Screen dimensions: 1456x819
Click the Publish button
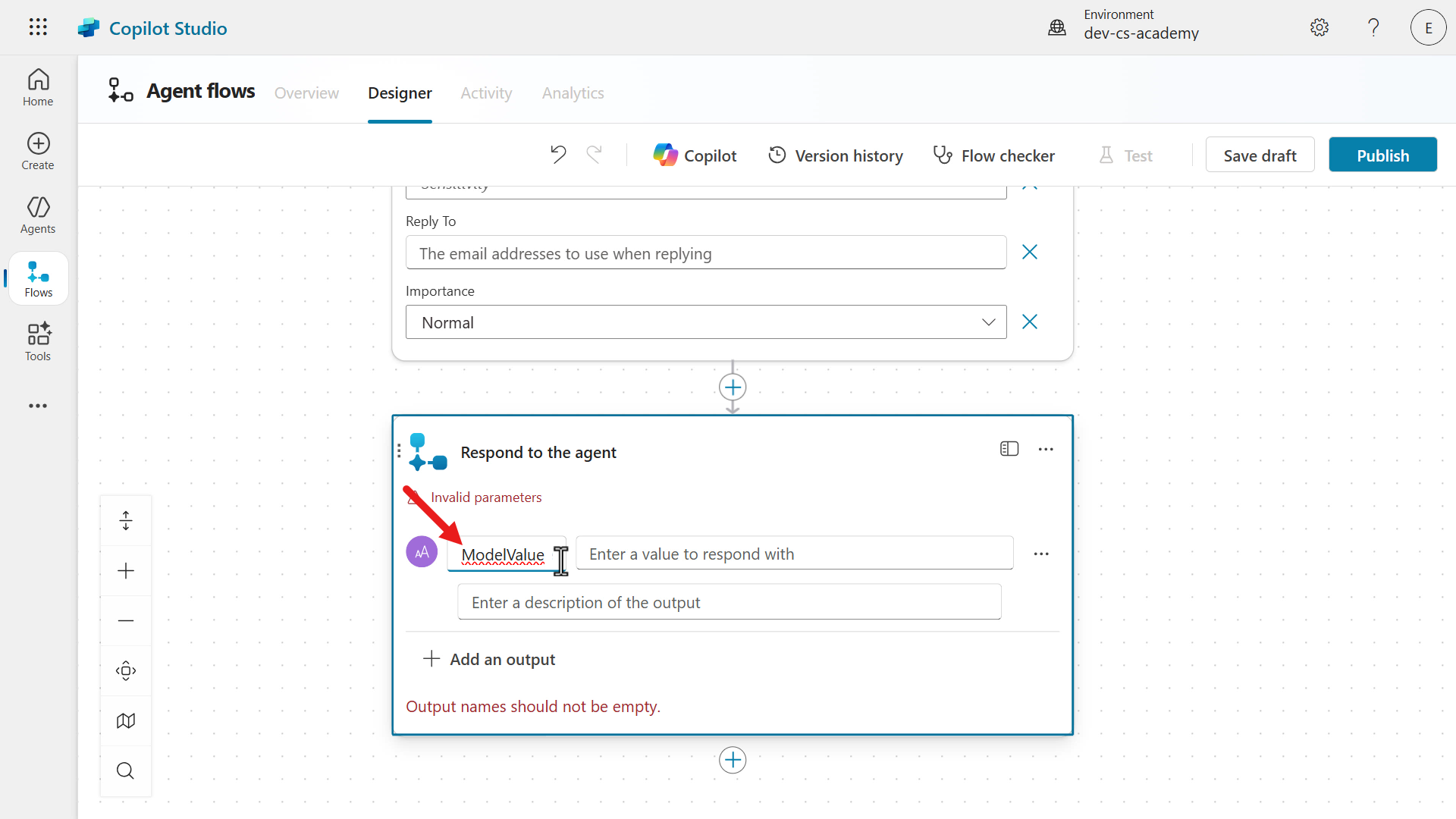click(x=1382, y=155)
